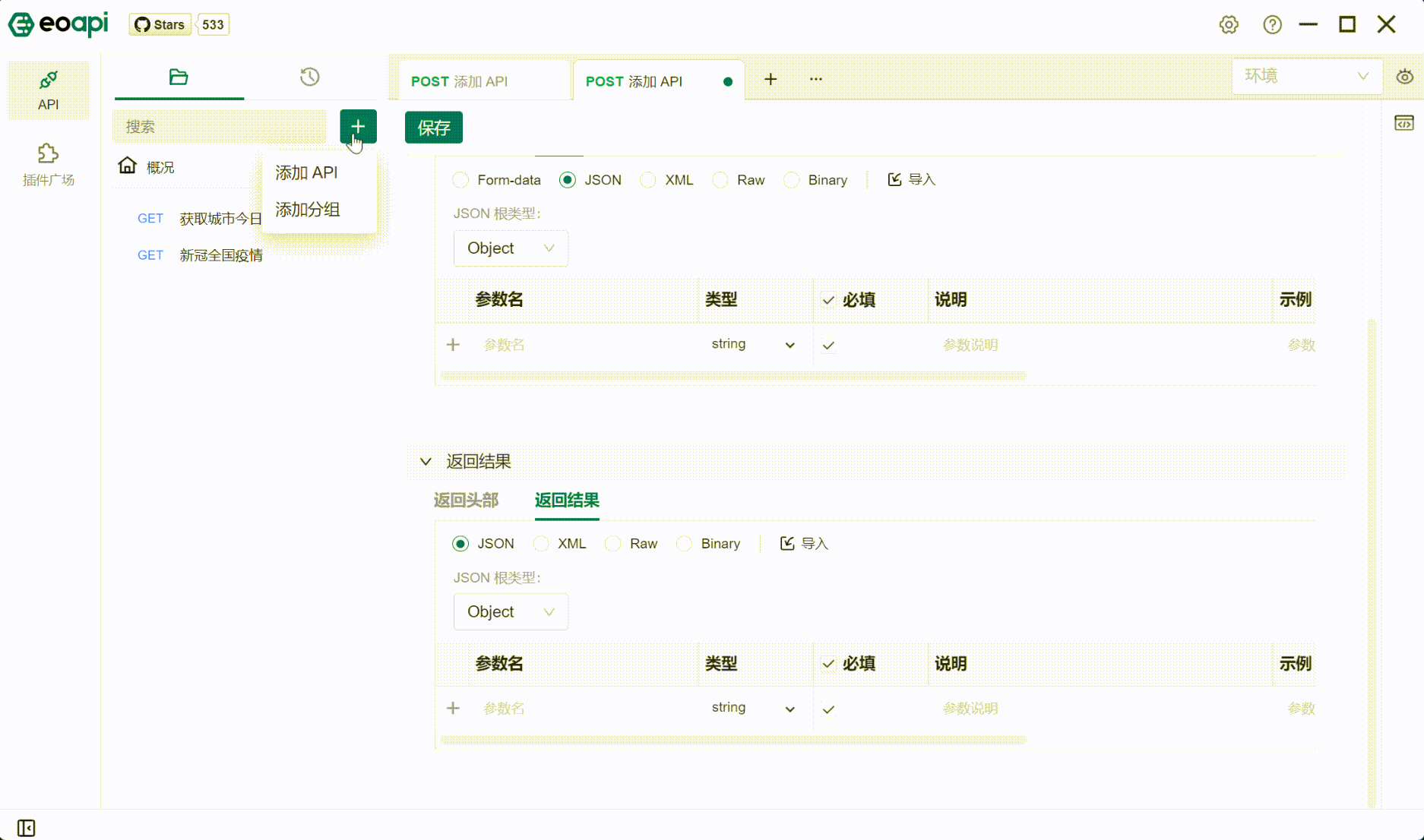
Task: Switch to history view with clock icon
Action: point(309,77)
